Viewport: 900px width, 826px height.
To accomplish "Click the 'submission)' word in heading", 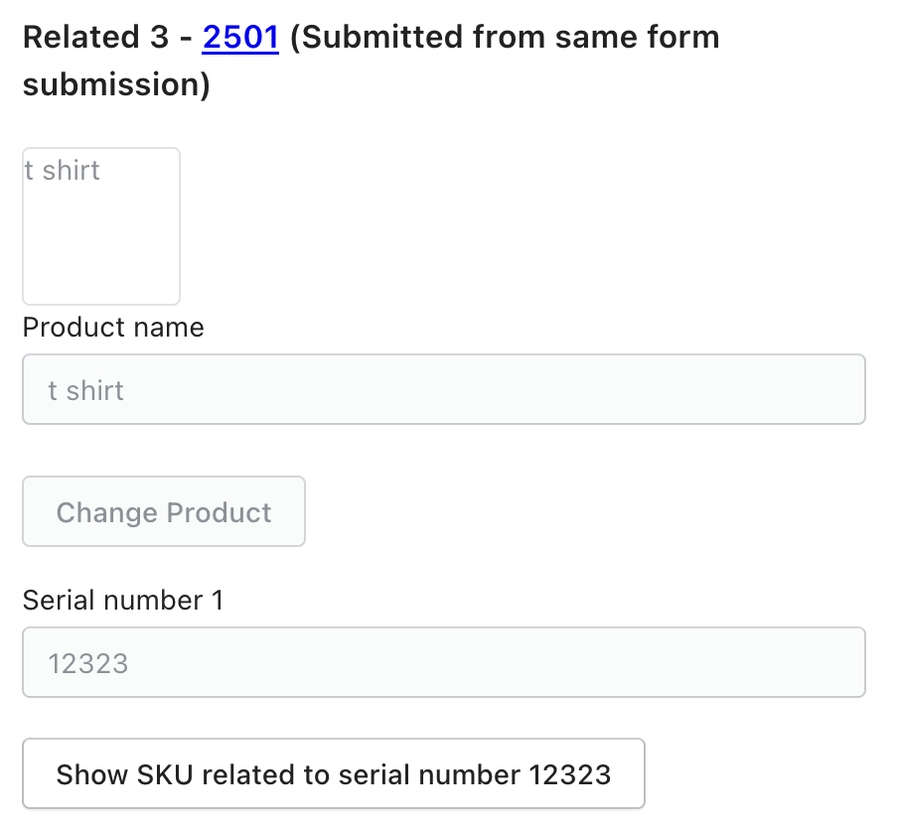I will pyautogui.click(x=116, y=85).
